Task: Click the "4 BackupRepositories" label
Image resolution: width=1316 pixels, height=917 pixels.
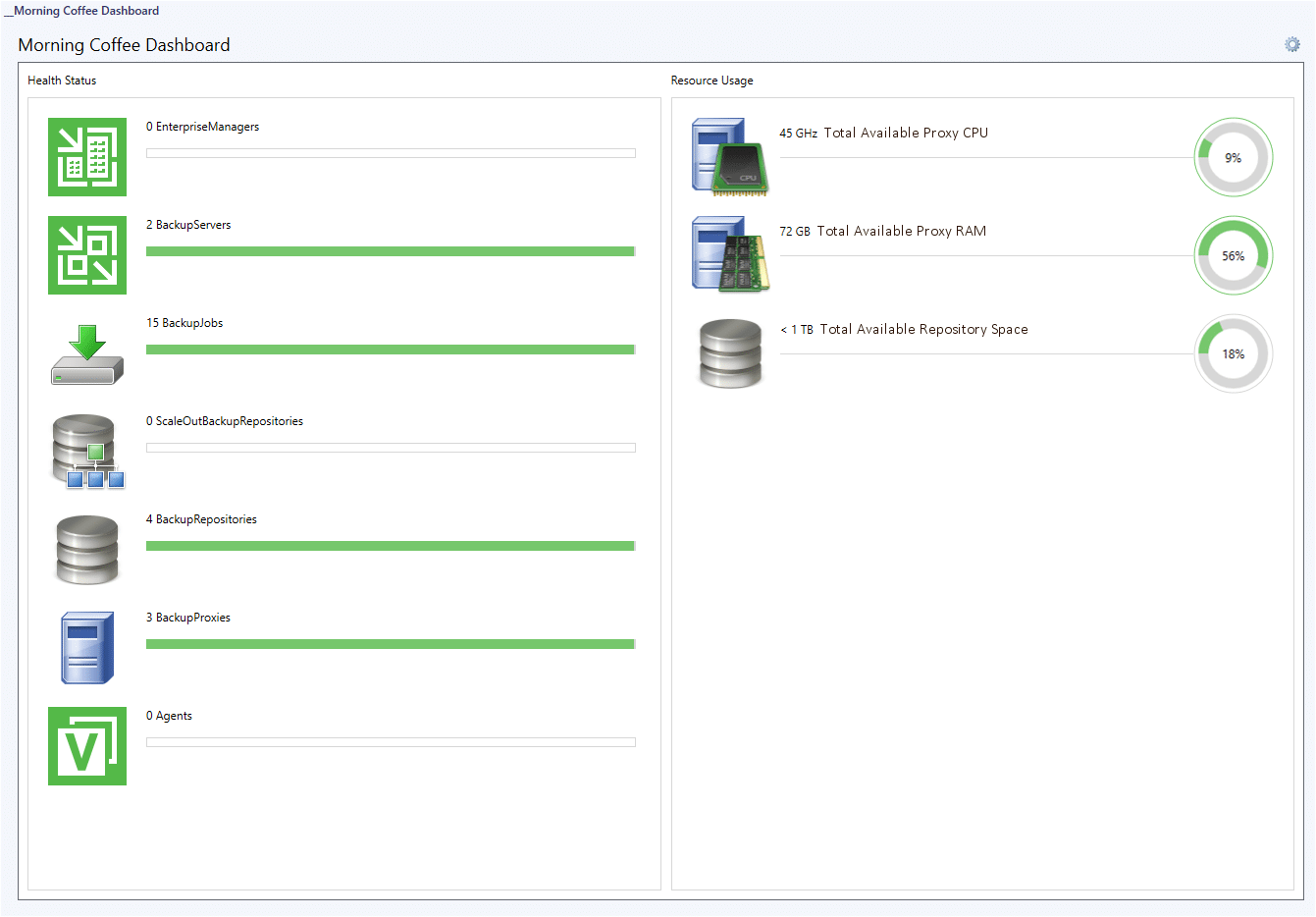Action: point(201,519)
